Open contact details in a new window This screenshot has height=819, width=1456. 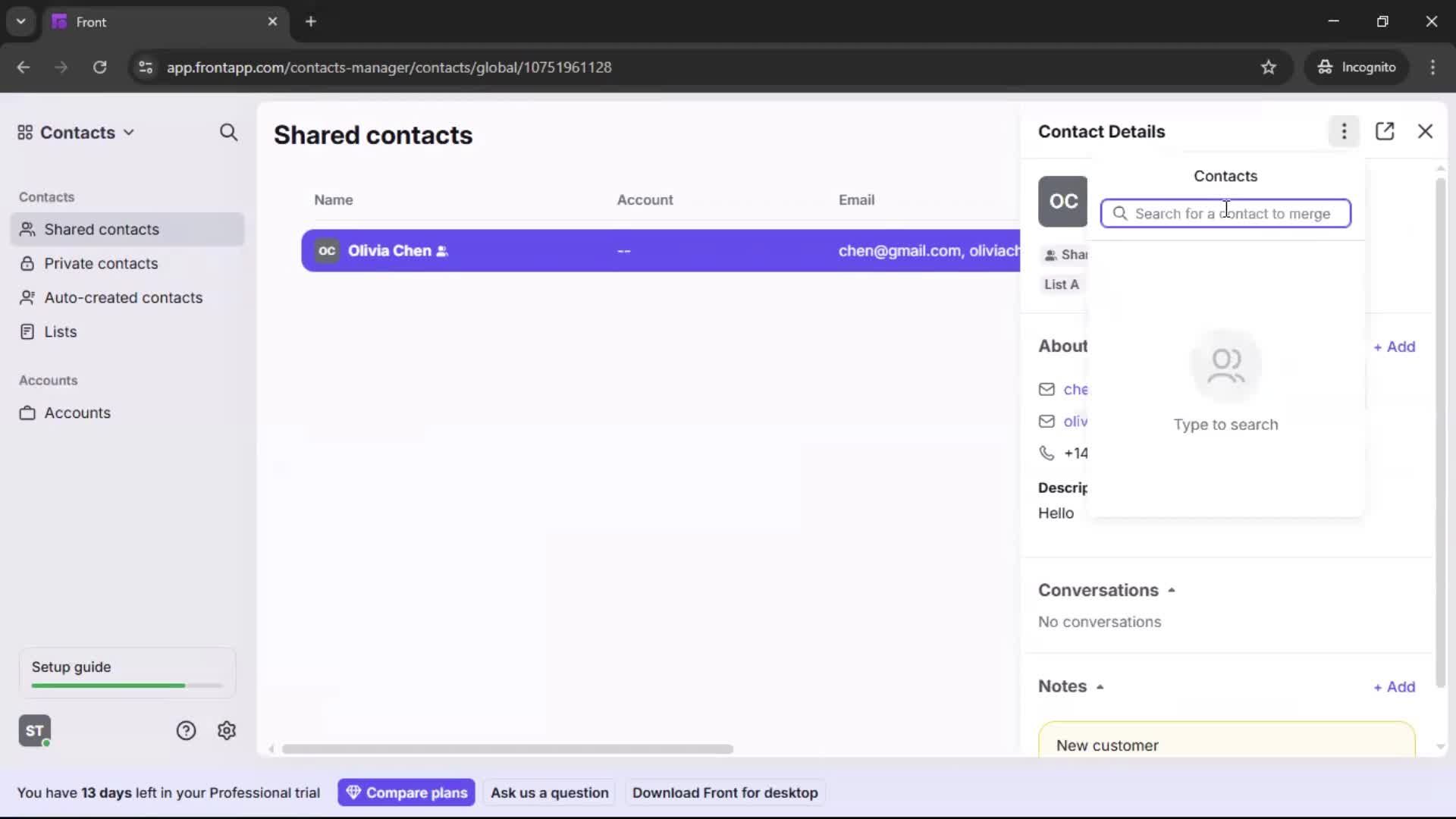(x=1385, y=131)
